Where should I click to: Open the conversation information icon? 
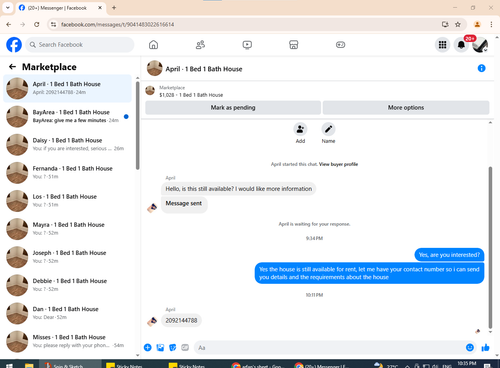point(481,68)
